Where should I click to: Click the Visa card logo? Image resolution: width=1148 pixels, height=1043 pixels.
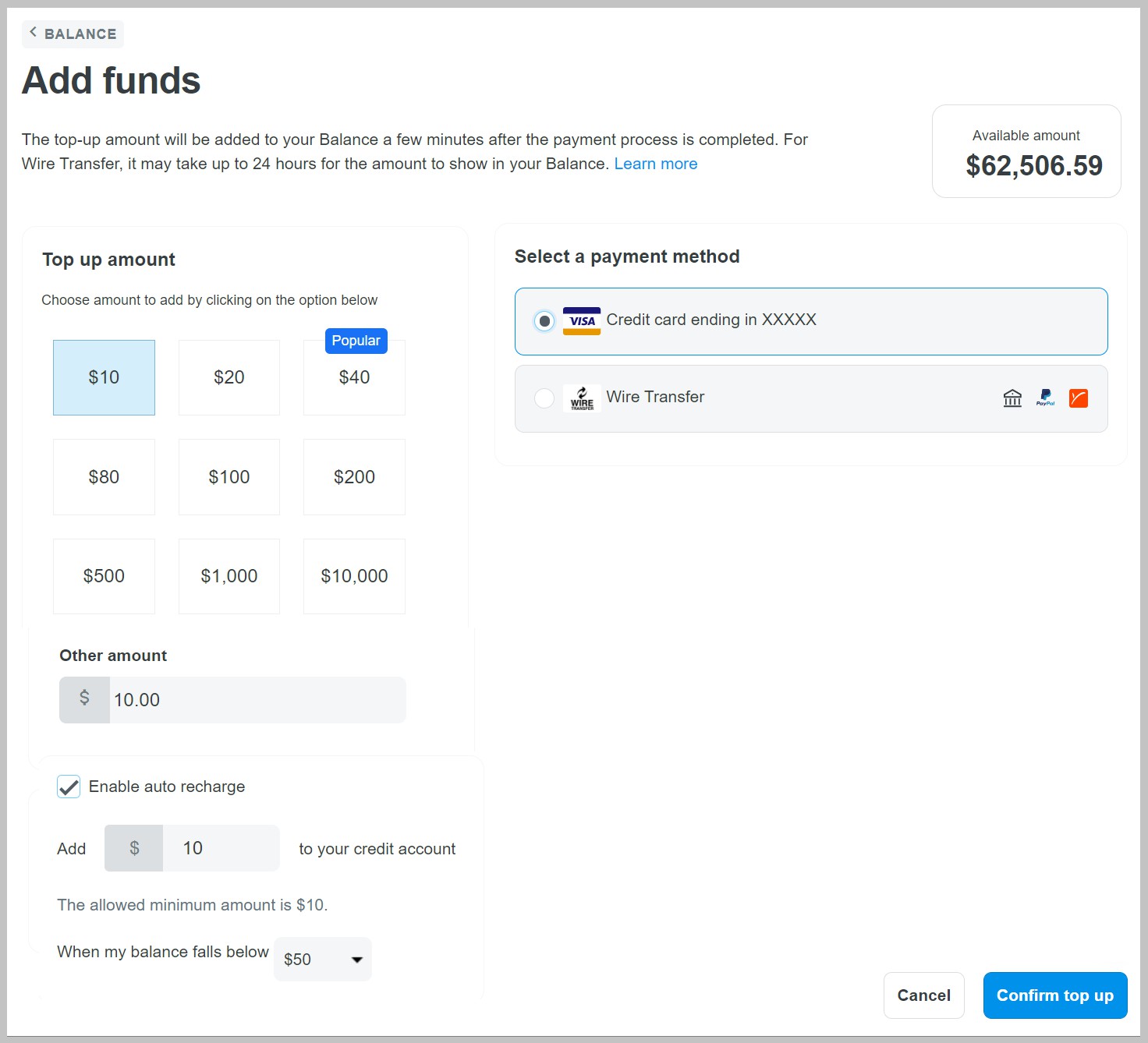[581, 321]
